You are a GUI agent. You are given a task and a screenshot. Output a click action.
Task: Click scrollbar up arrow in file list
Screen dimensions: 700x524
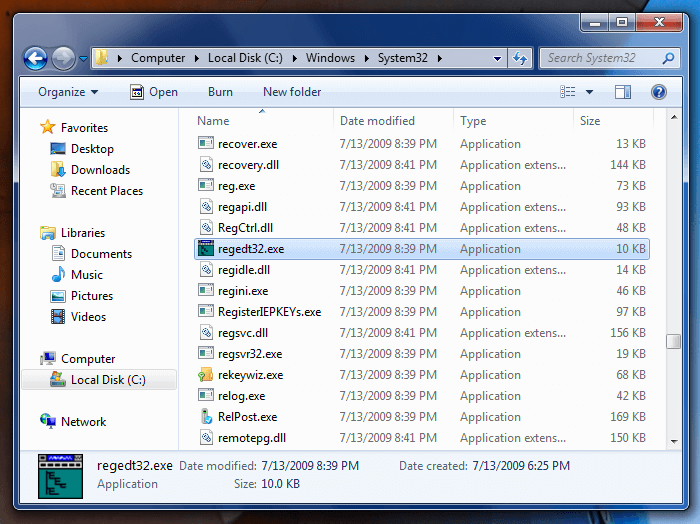point(674,117)
